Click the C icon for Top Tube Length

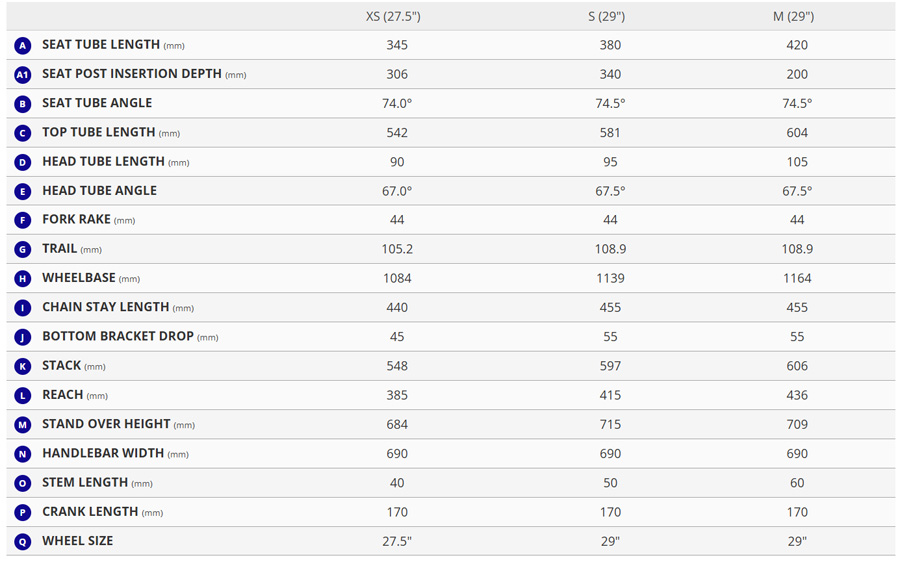(x=23, y=133)
